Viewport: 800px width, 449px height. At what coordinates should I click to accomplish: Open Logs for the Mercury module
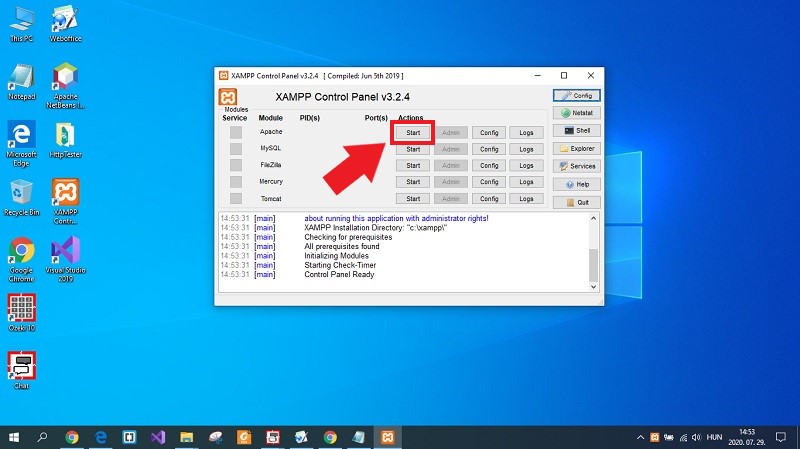(x=526, y=182)
